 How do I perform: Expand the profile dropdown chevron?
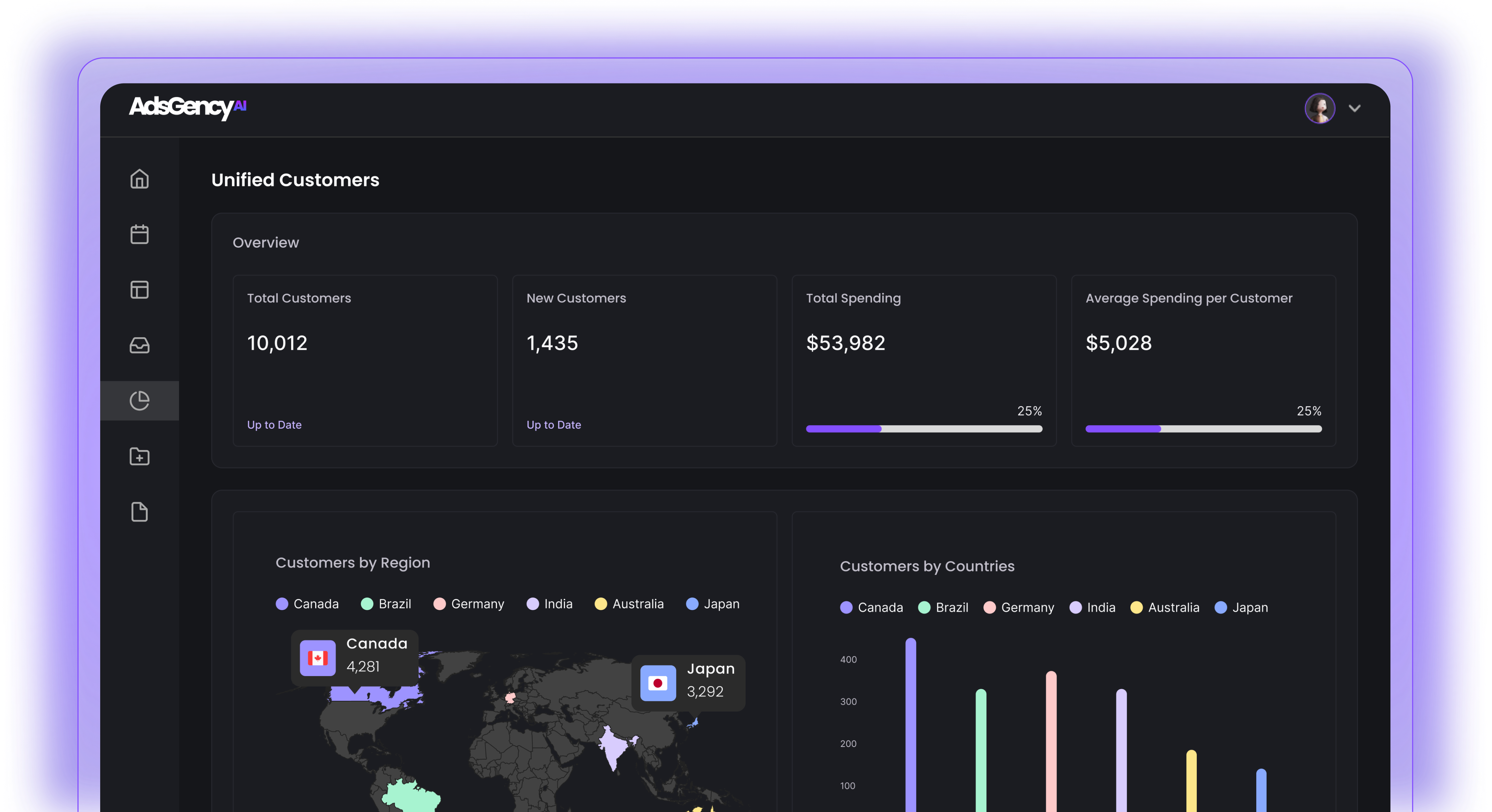tap(1354, 108)
